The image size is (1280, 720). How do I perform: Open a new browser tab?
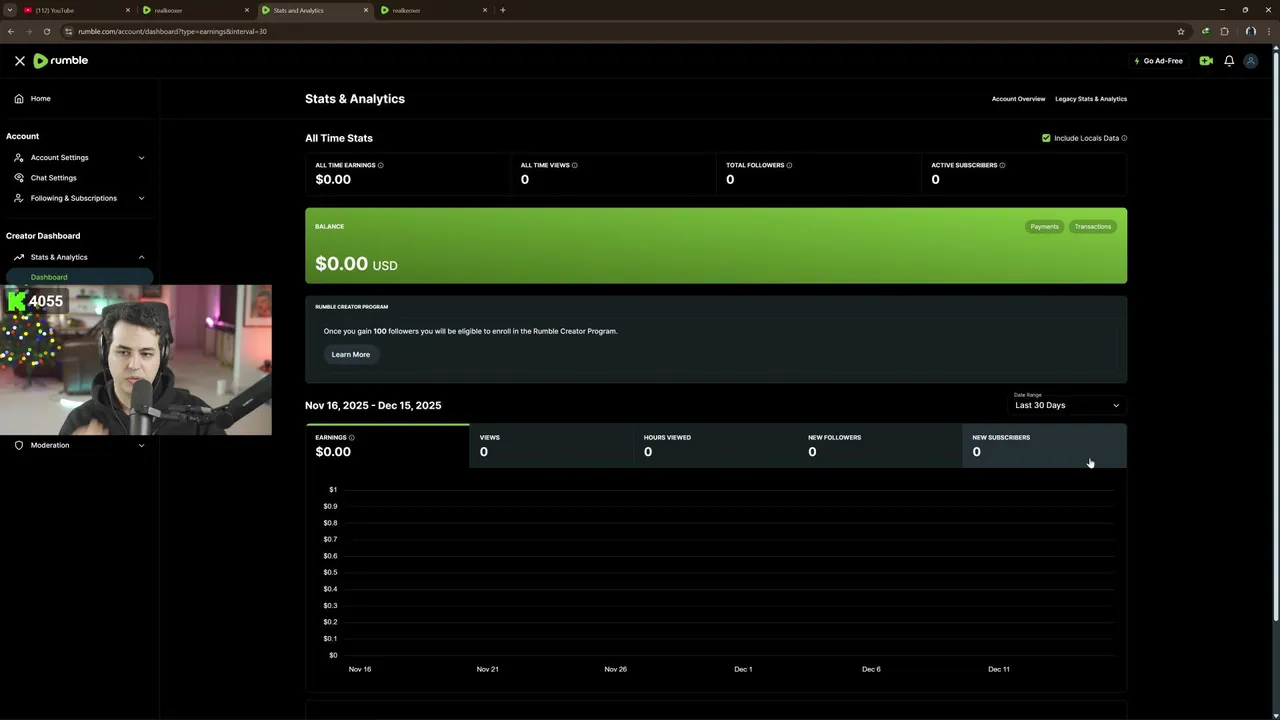pos(503,10)
